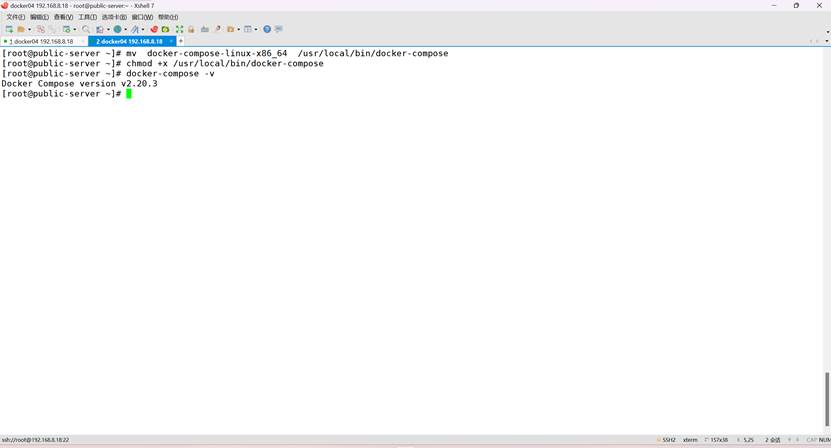
Task: Close the active tab 2 docker04
Action: click(x=171, y=41)
